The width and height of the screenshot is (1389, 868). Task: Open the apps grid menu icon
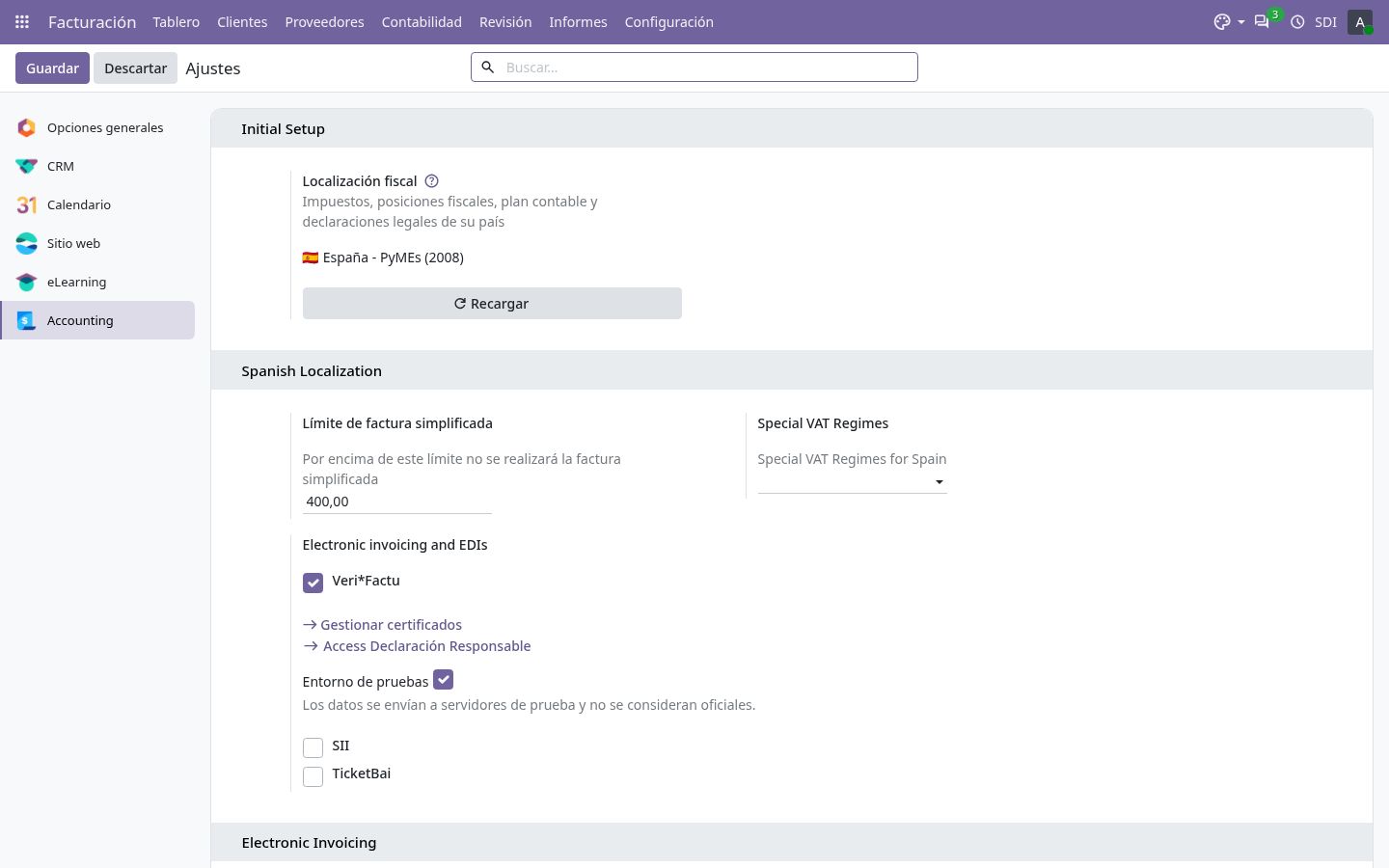point(22,21)
